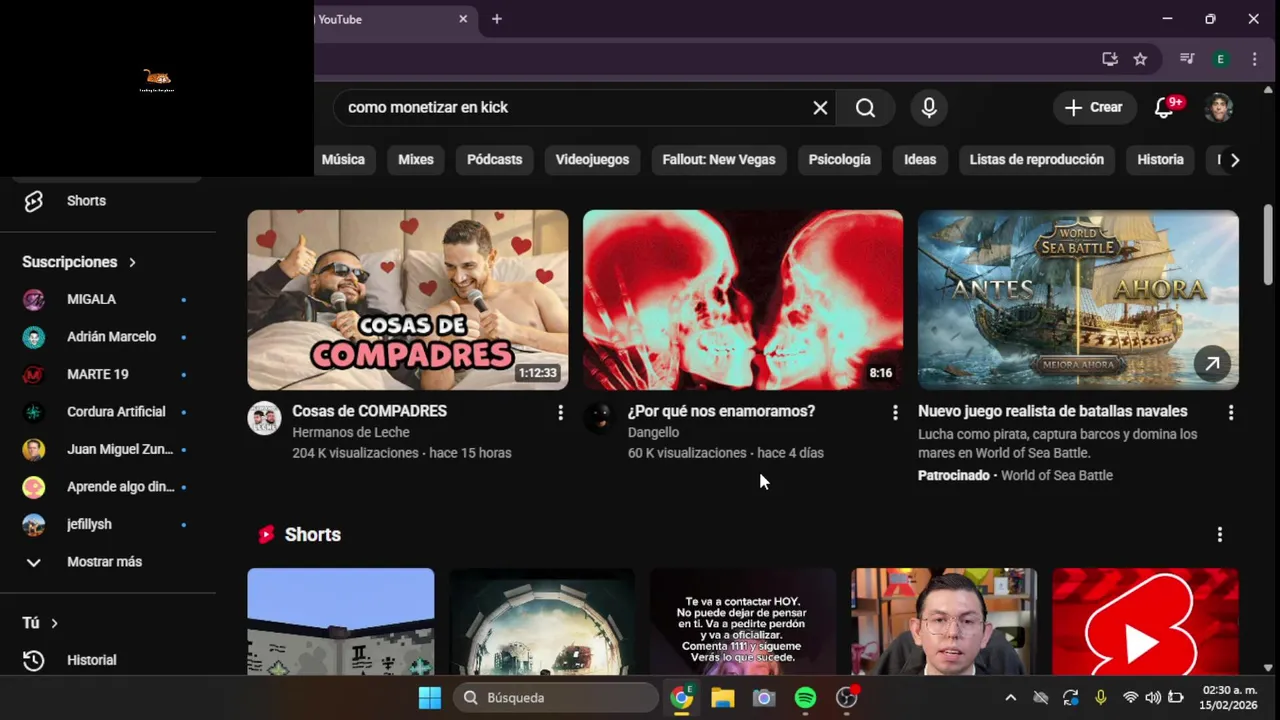Viewport: 1280px width, 720px height.
Task: Select the Fallout: New Vegas chip
Action: [x=719, y=160]
